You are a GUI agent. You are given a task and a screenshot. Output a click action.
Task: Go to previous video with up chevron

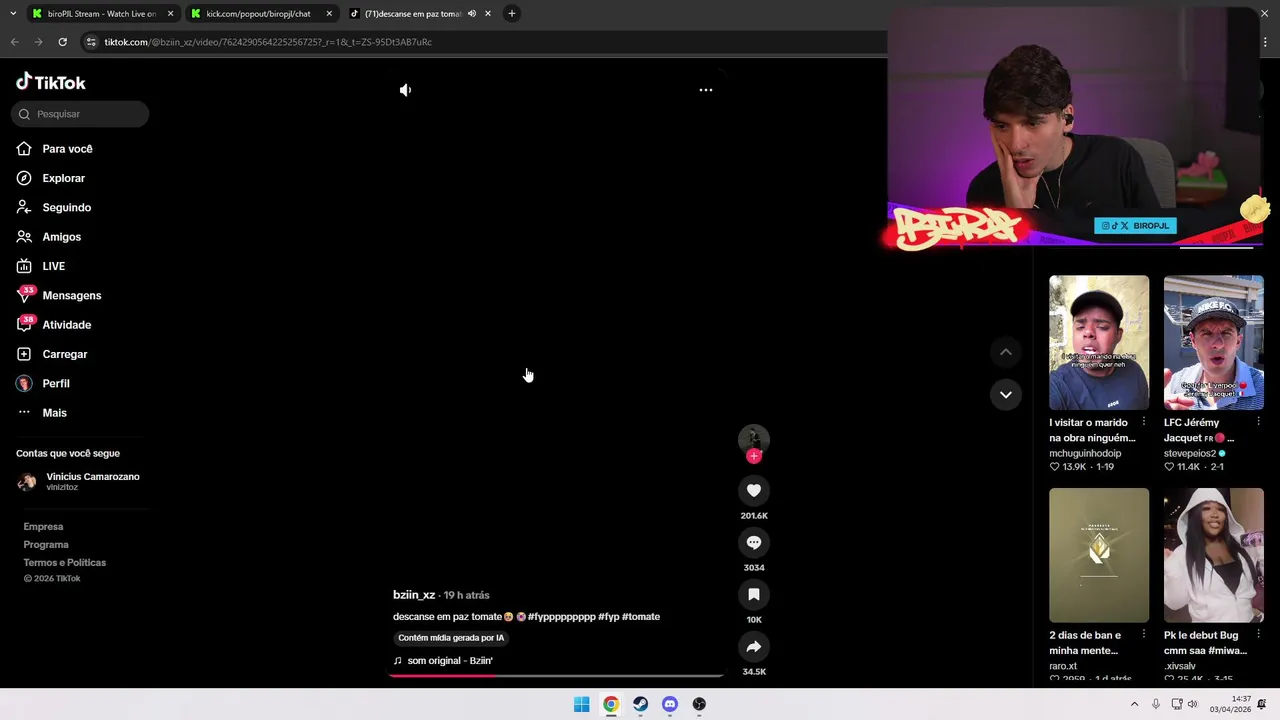pyautogui.click(x=1006, y=352)
